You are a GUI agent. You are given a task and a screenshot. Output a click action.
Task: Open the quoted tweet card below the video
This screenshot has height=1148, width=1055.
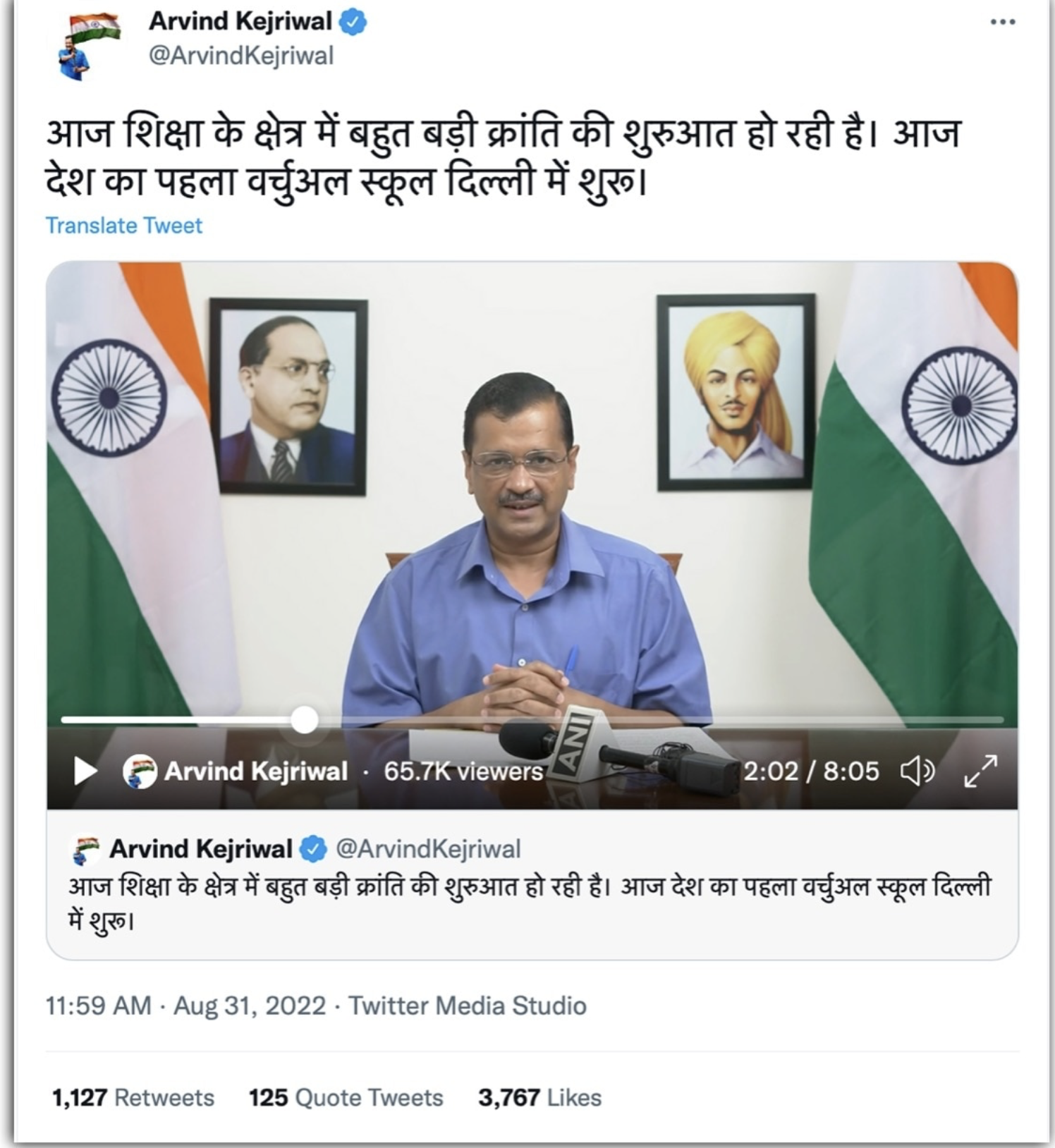click(532, 885)
